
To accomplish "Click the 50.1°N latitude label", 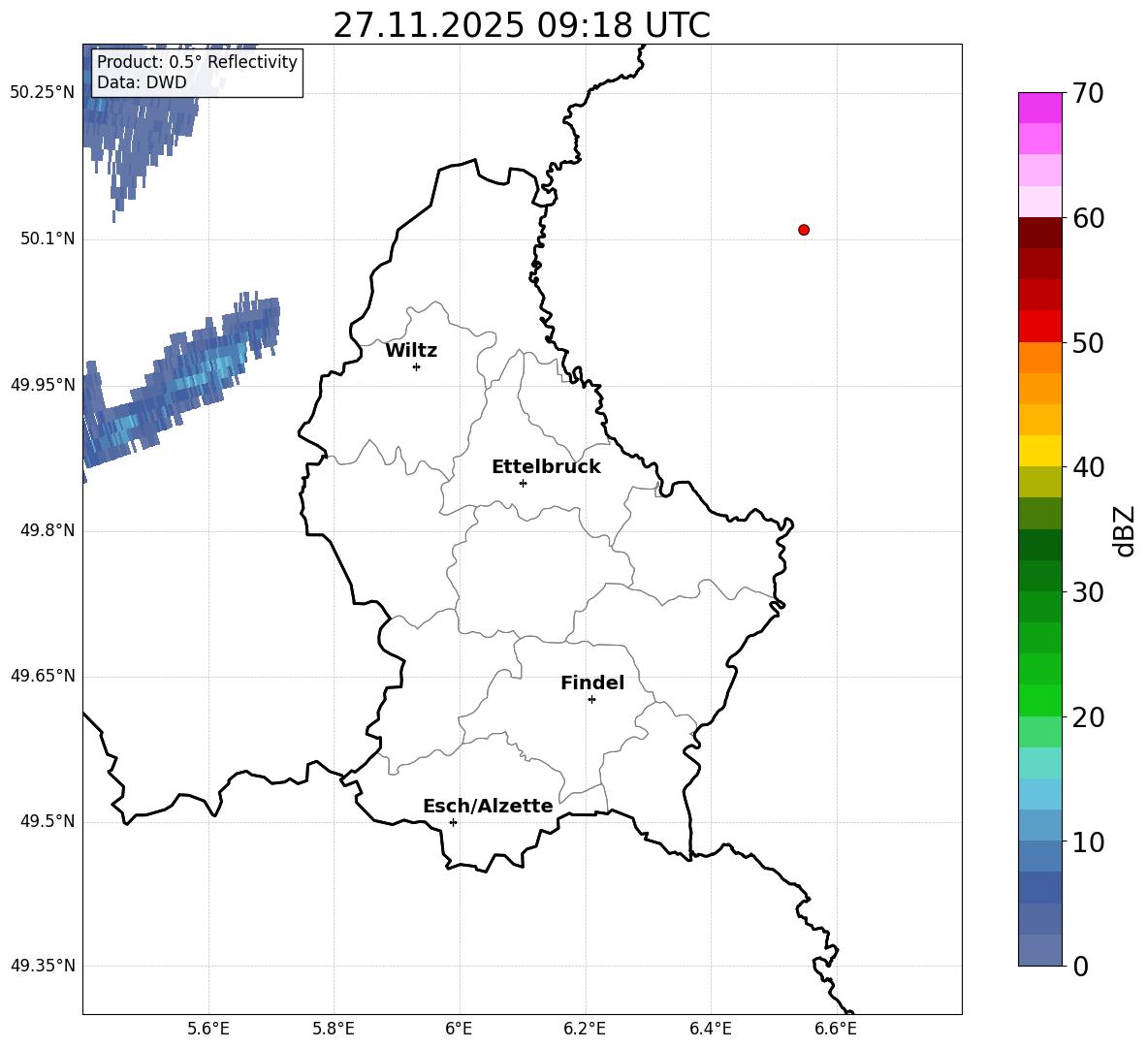I will 48,239.
